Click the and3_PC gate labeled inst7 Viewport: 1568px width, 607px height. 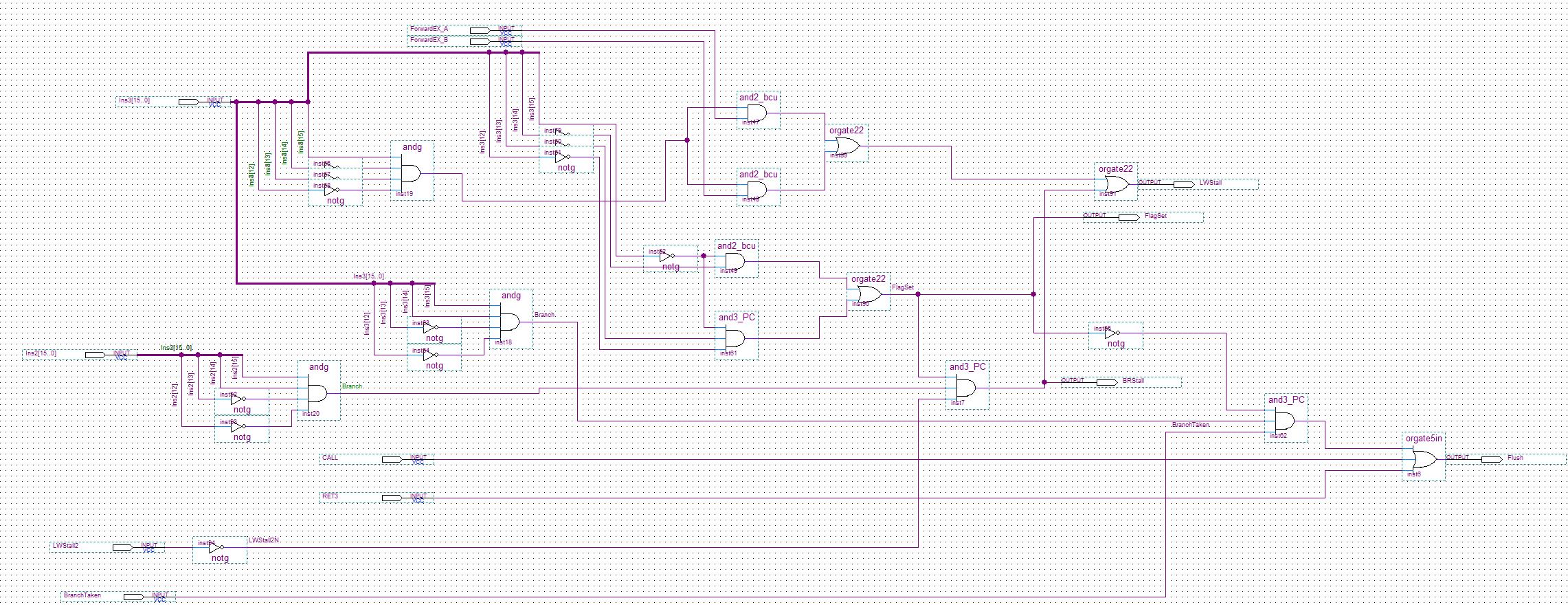[966, 388]
